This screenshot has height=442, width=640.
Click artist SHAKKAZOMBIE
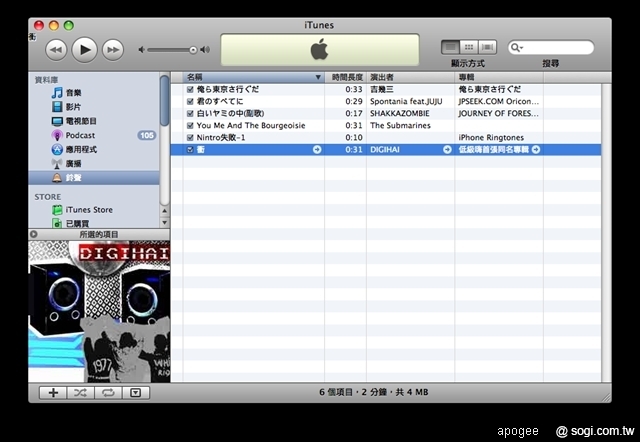point(400,113)
